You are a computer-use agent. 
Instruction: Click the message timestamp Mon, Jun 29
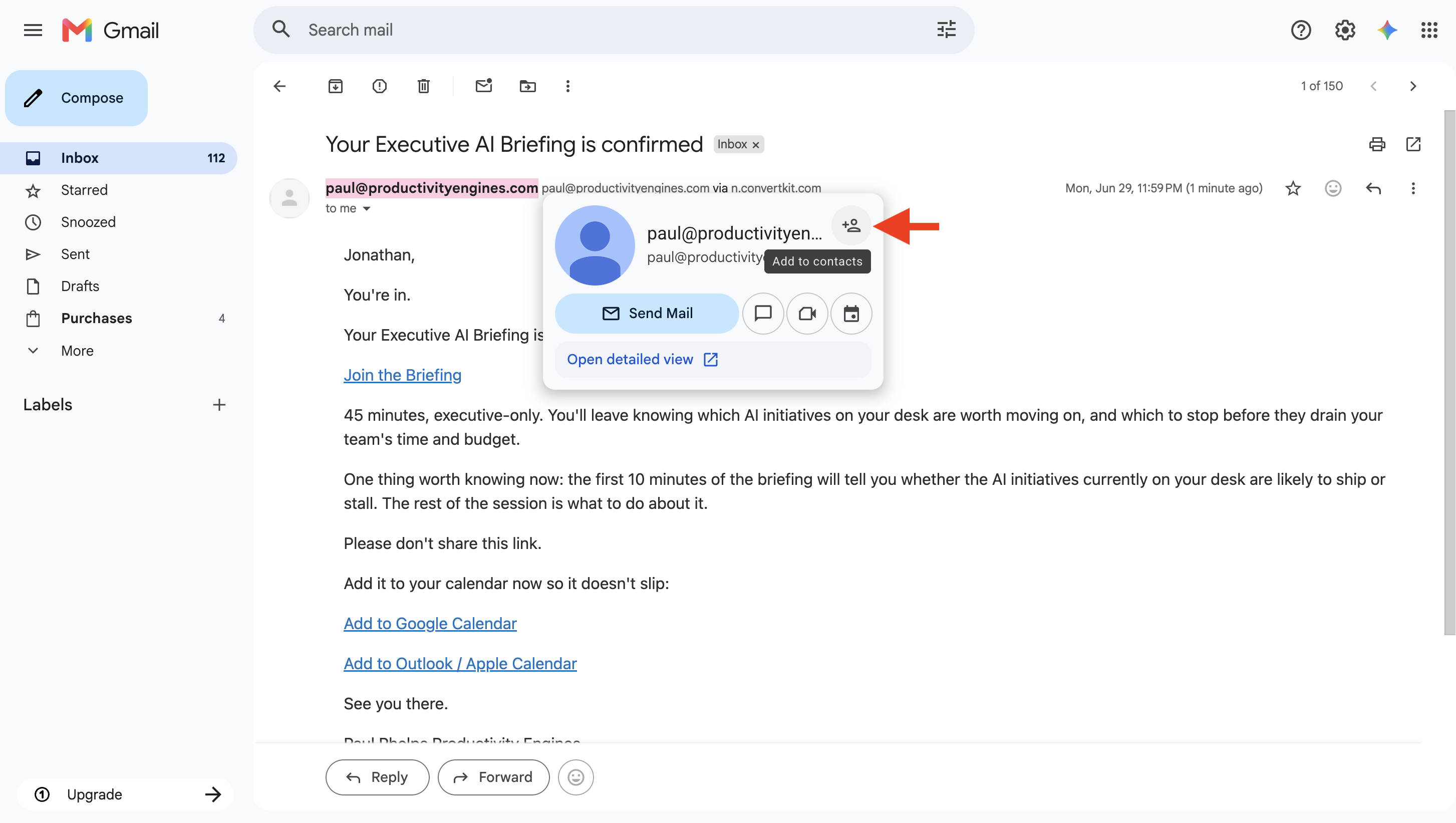tap(1164, 188)
